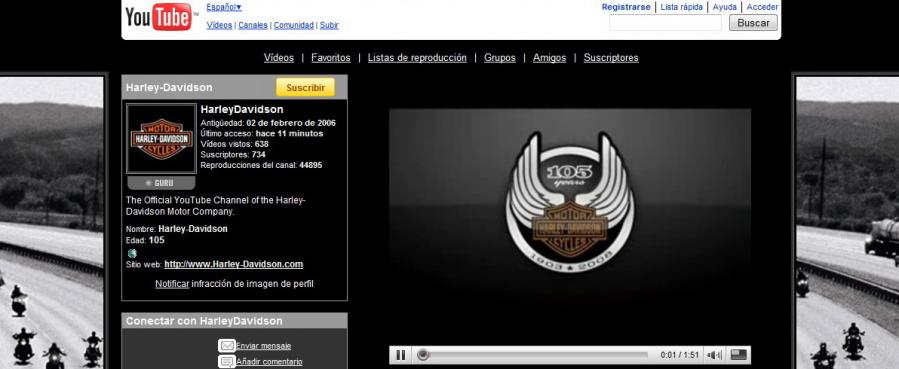This screenshot has height=369, width=899.
Task: Click the Añadir comentario link
Action: pyautogui.click(x=269, y=362)
